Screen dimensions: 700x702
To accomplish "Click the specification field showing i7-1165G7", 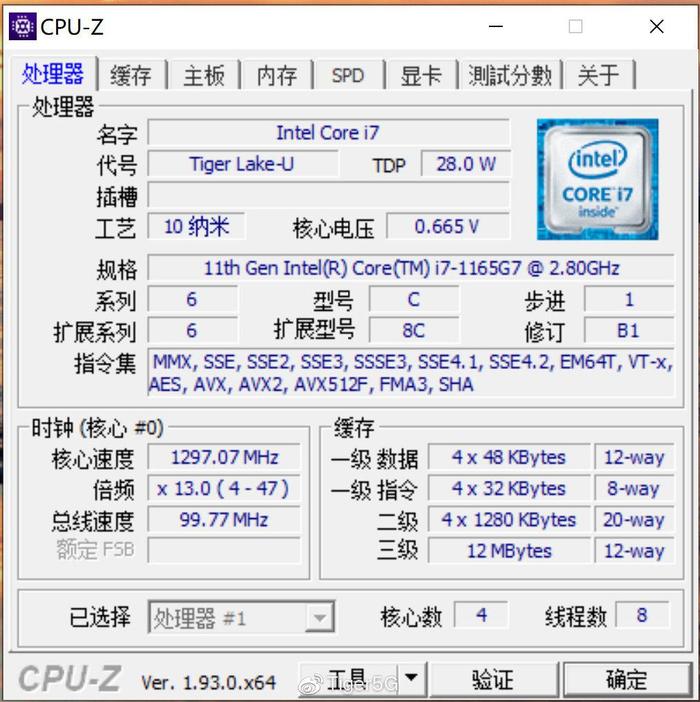I will pos(411,268).
